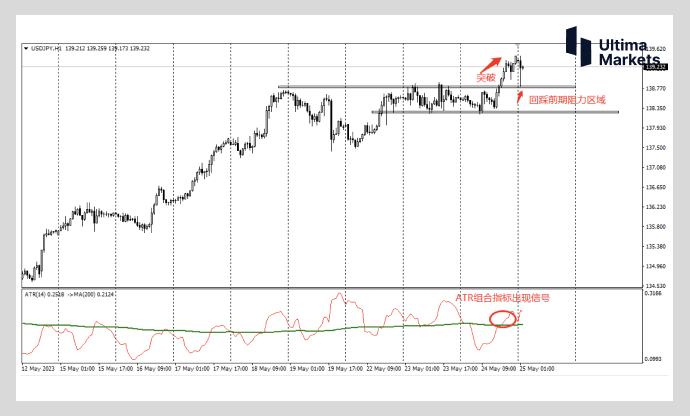The image size is (690, 416).
Task: Open the dropdown triangle beside USDJPY,H1
Action: click(x=26, y=48)
